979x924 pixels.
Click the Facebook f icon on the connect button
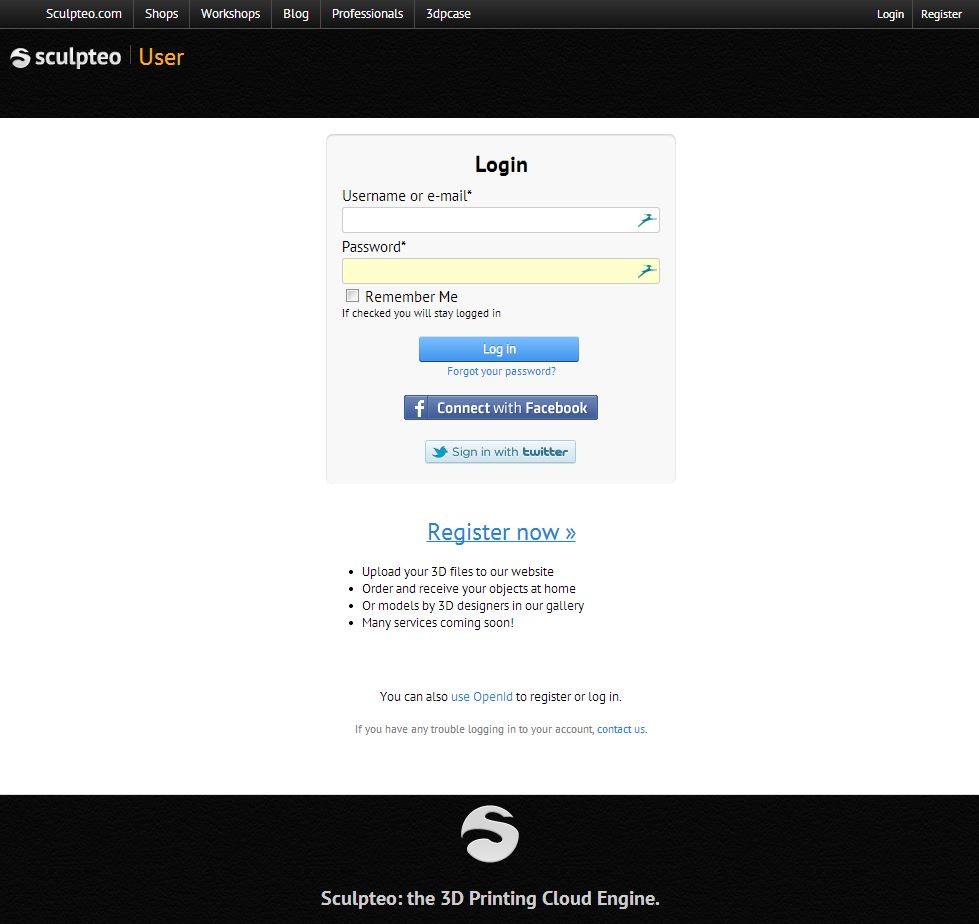tap(420, 408)
